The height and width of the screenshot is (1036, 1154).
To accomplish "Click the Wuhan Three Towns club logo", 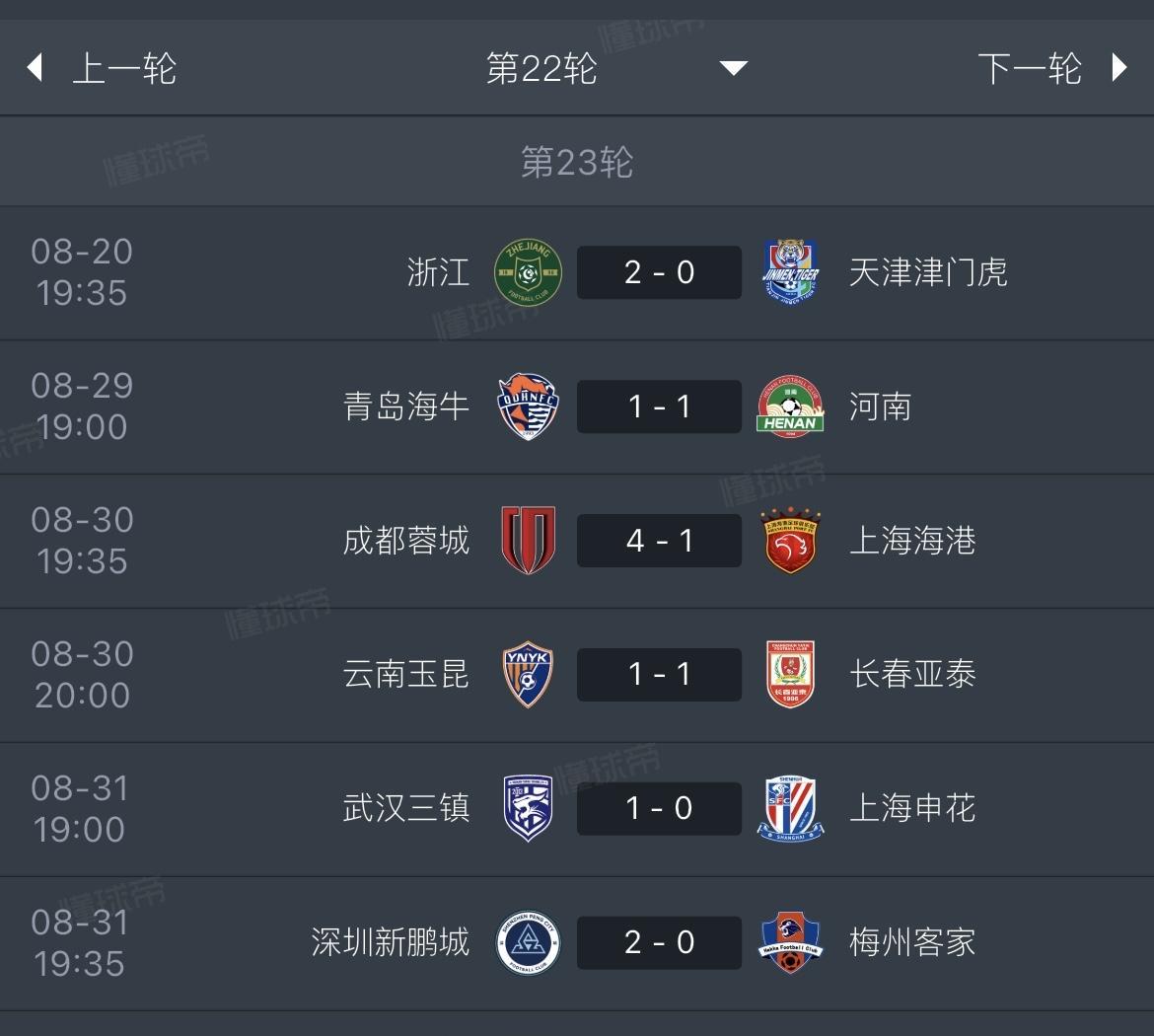I will (528, 809).
